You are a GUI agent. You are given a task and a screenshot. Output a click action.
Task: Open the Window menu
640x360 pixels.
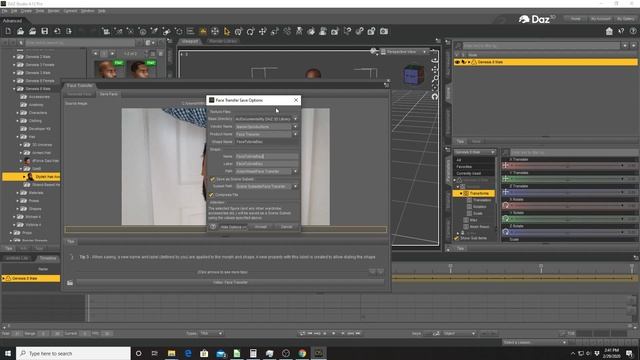pyautogui.click(x=87, y=11)
